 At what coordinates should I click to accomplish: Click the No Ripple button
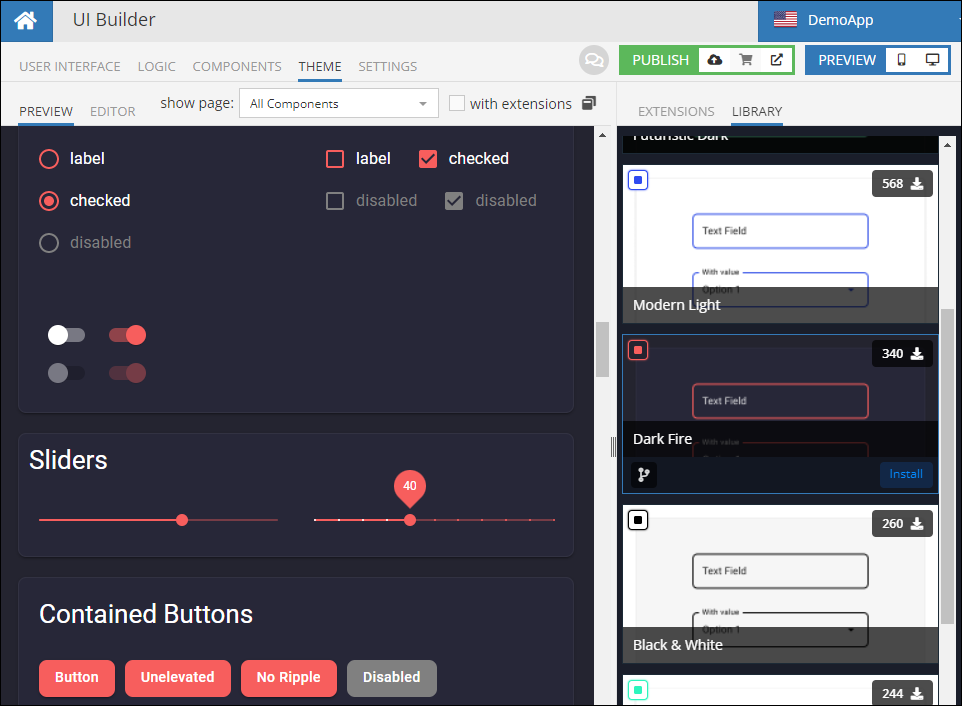[x=289, y=677]
